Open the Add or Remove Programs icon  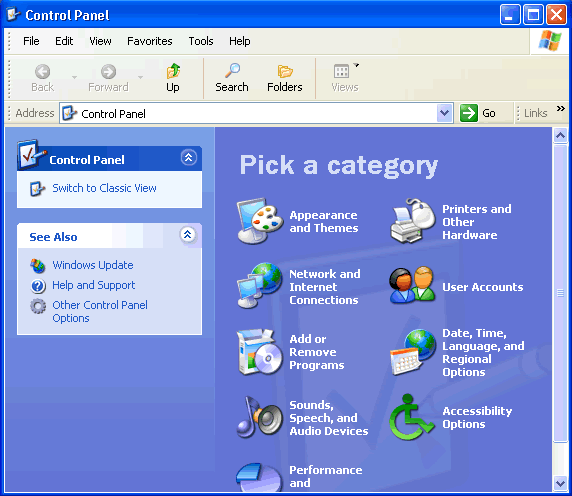(x=260, y=352)
